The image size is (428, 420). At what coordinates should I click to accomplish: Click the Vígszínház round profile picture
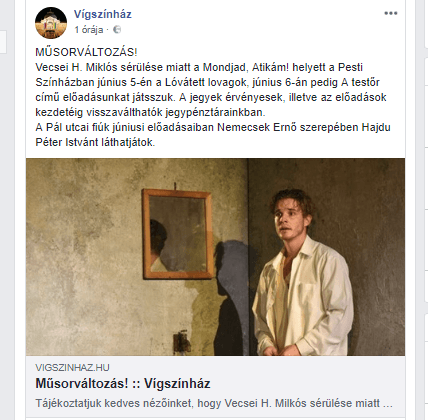click(x=51, y=23)
